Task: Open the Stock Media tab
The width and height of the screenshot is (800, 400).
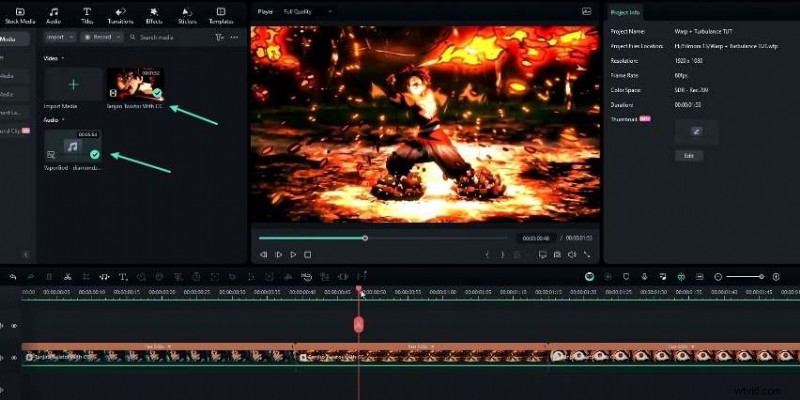Action: coord(20,14)
